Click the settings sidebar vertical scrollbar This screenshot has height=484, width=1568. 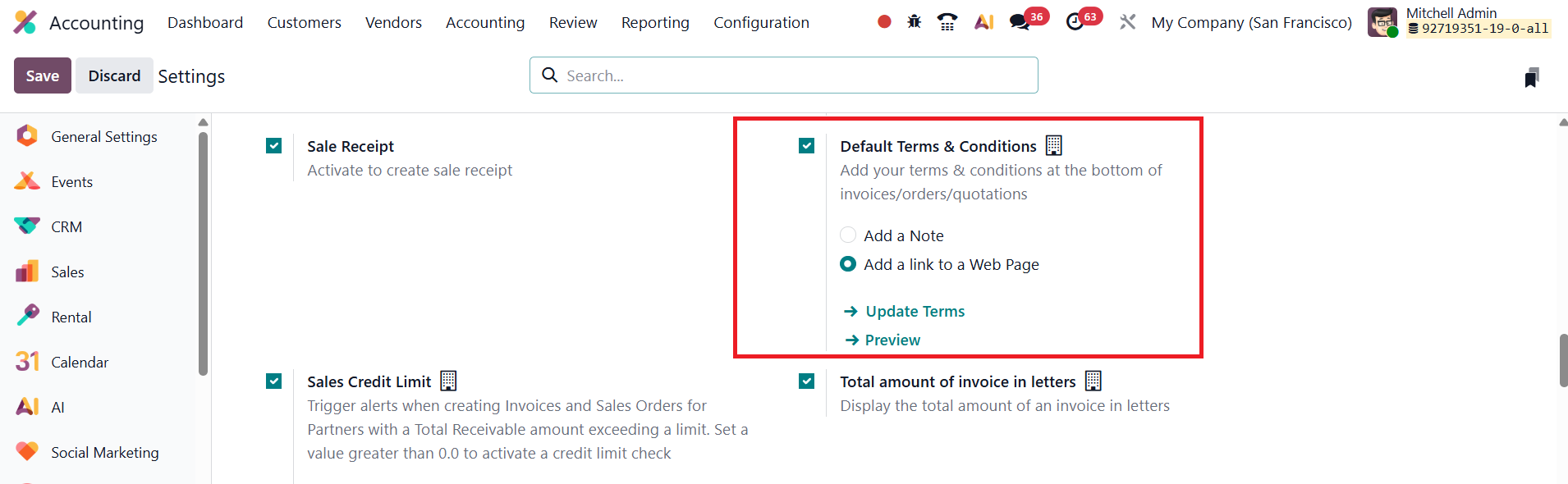(203, 254)
